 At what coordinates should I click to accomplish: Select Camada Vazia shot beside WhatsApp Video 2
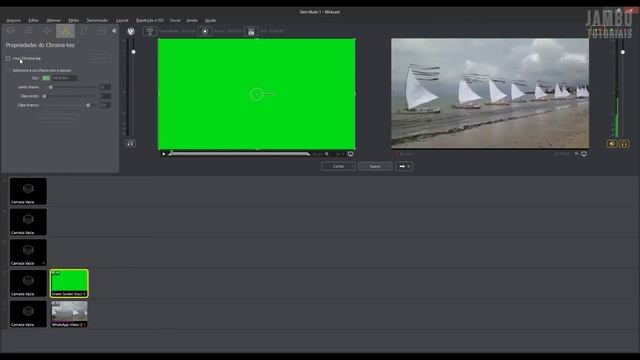point(28,314)
